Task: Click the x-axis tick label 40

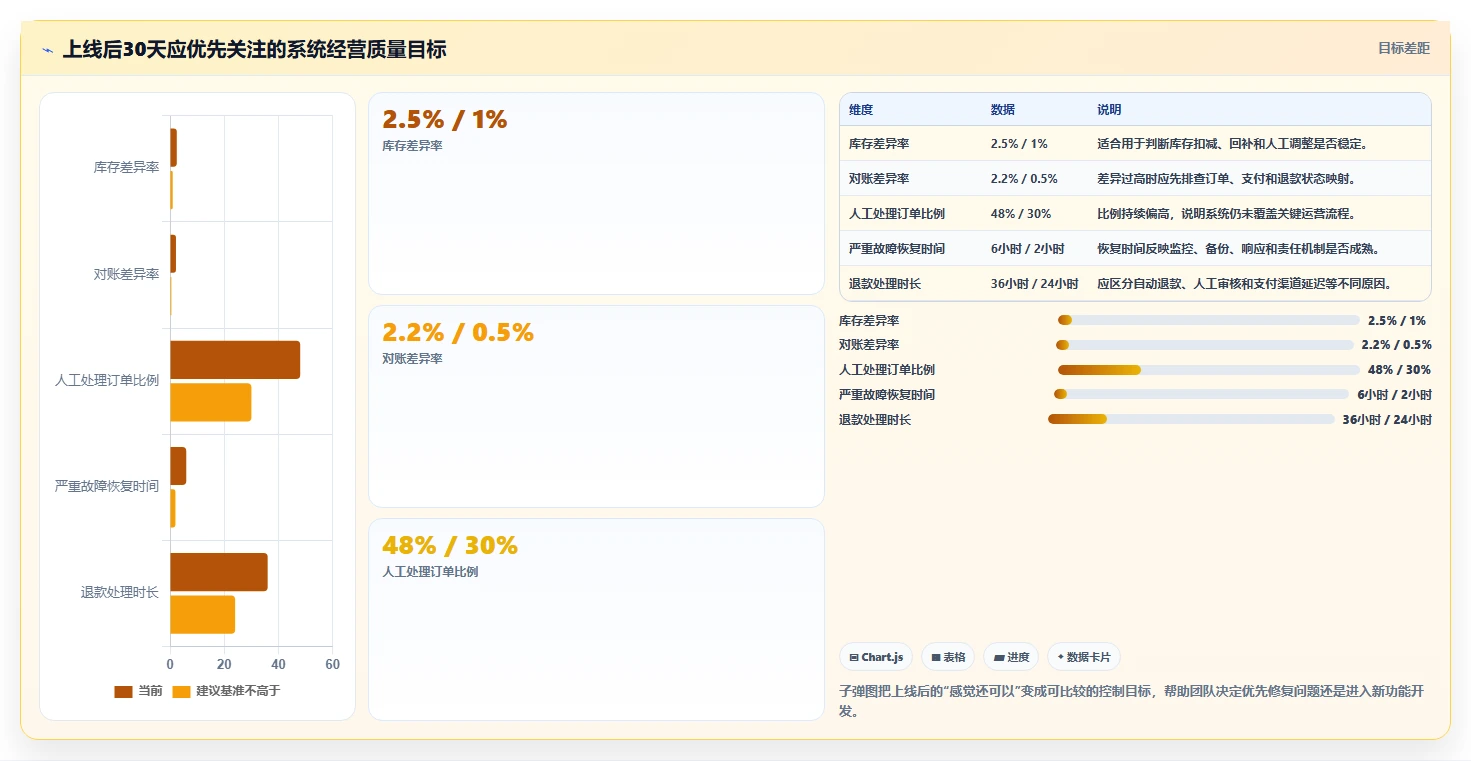Action: 278,664
